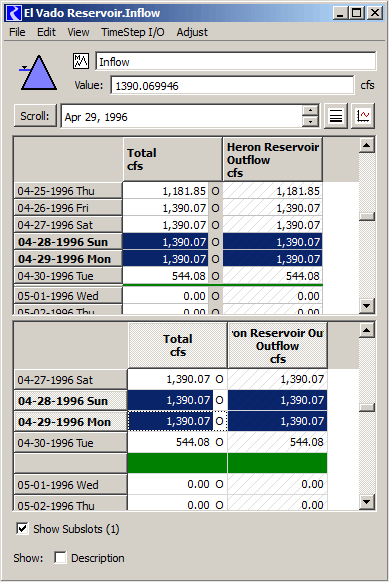Click the upper table scroll-up arrow
The height and width of the screenshot is (582, 389).
pyautogui.click(x=367, y=145)
